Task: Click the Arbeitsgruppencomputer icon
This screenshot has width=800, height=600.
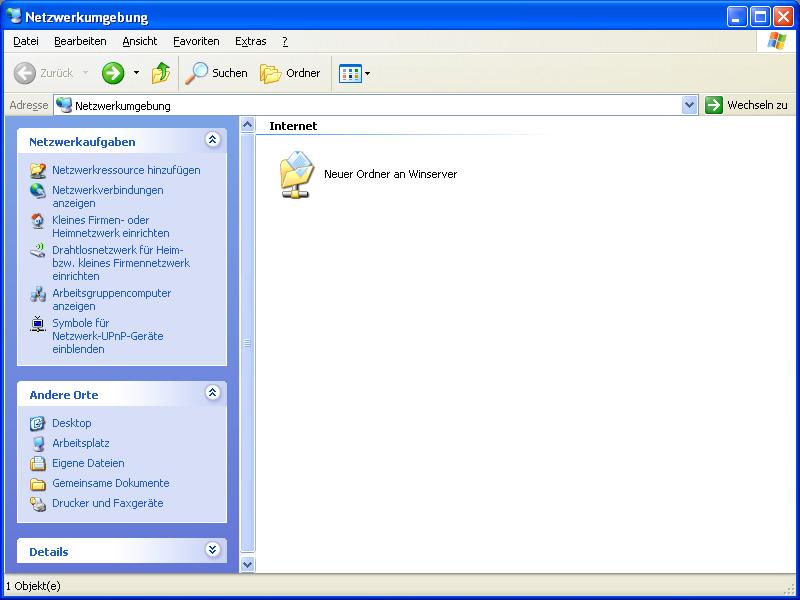Action: [38, 294]
